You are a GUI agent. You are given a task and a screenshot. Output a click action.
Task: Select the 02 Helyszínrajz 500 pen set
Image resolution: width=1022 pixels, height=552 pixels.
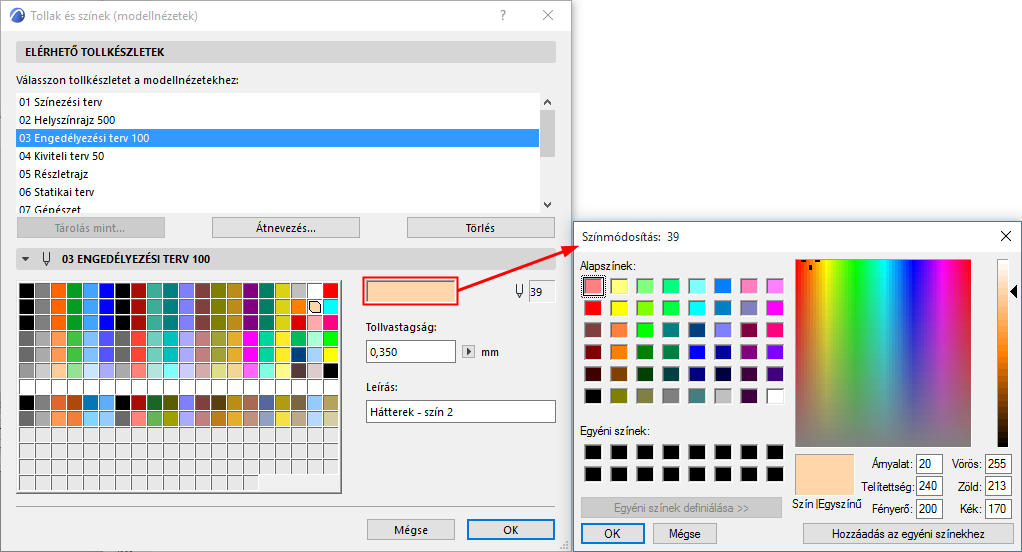278,120
